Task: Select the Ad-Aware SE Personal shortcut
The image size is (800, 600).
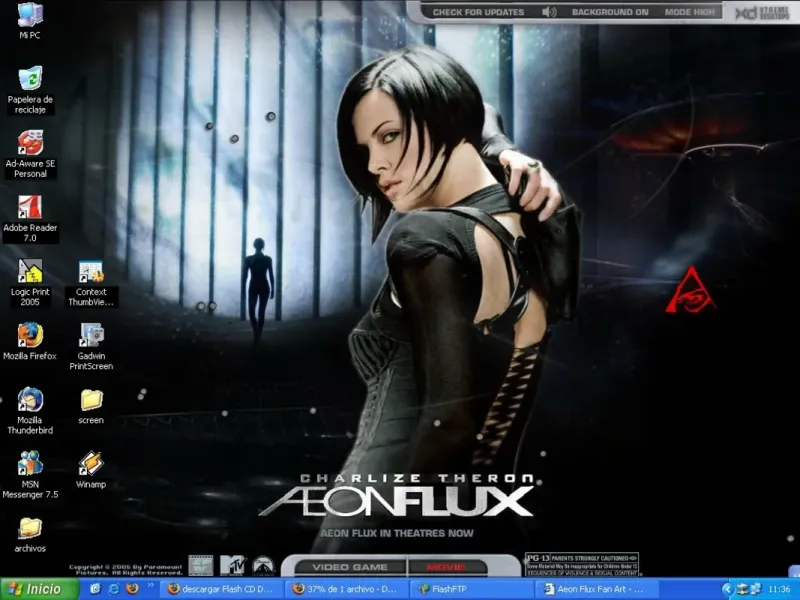Action: click(30, 154)
